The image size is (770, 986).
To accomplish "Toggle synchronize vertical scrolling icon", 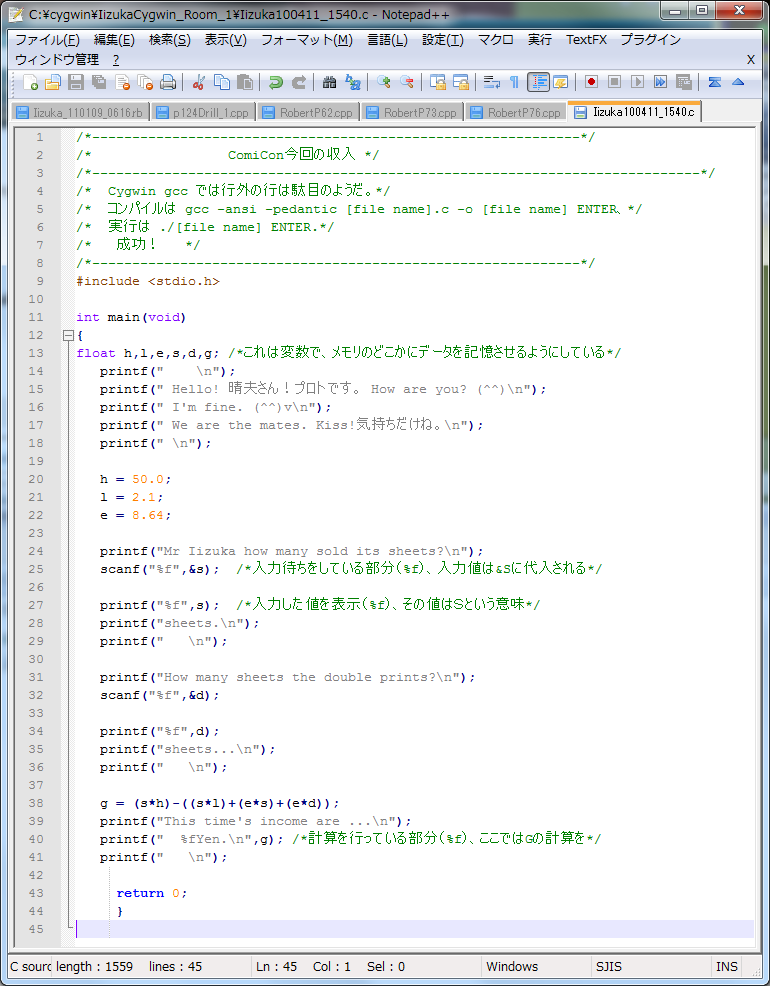I will [437, 82].
